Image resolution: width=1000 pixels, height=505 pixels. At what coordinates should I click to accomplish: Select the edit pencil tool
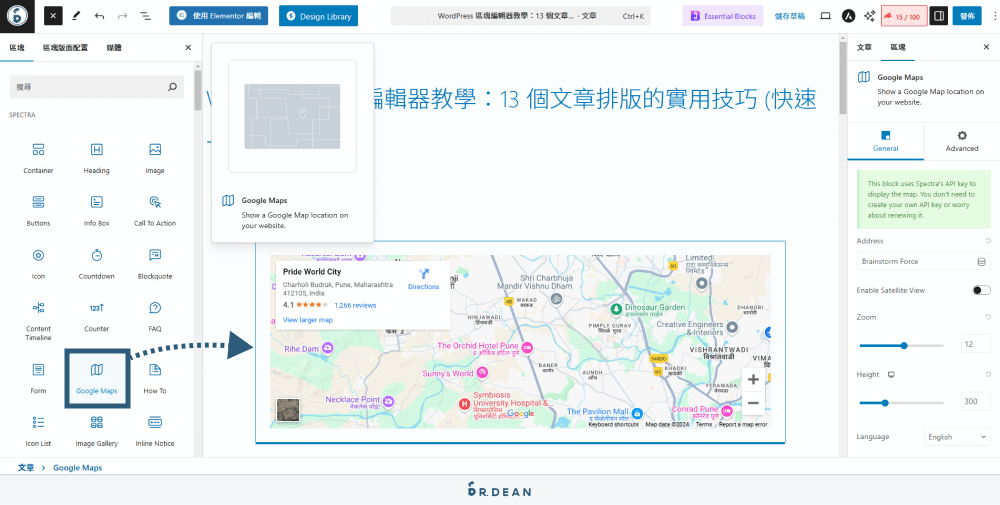(77, 16)
